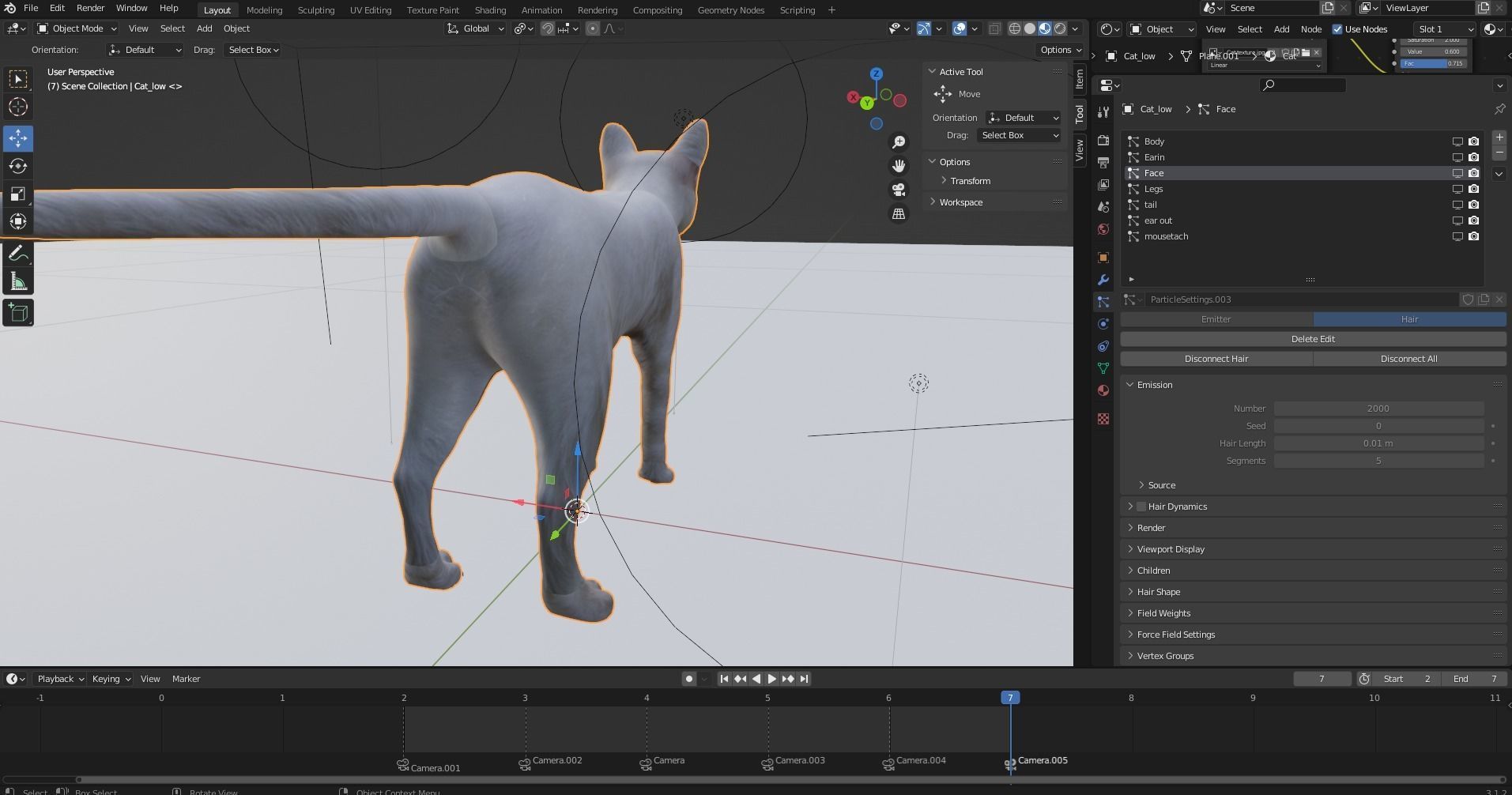Viewport: 1512px width, 795px height.
Task: Toggle auto keying record button
Action: [689, 679]
